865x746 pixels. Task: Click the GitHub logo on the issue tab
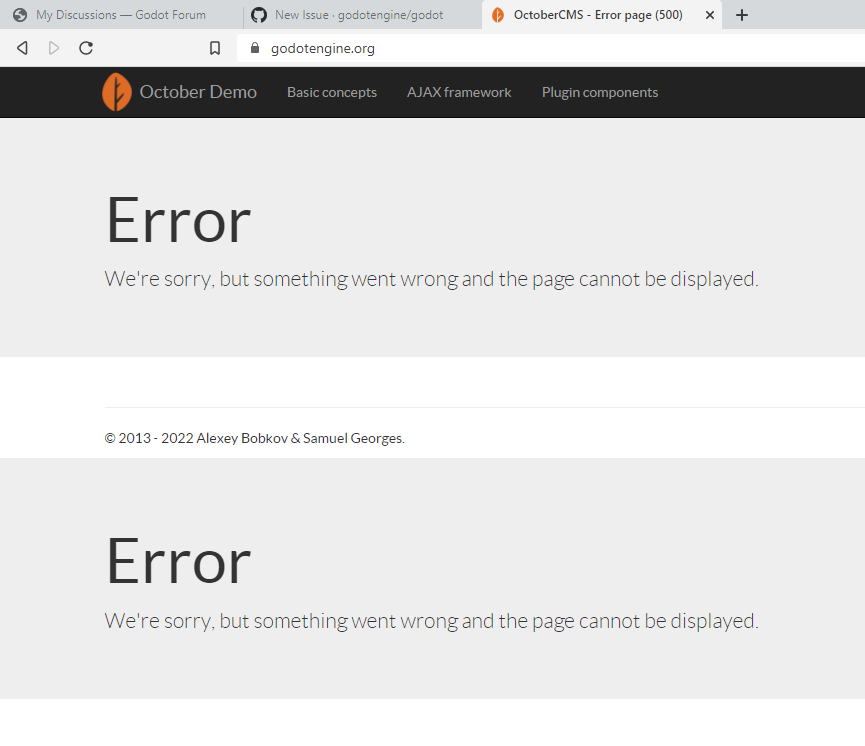coord(258,15)
